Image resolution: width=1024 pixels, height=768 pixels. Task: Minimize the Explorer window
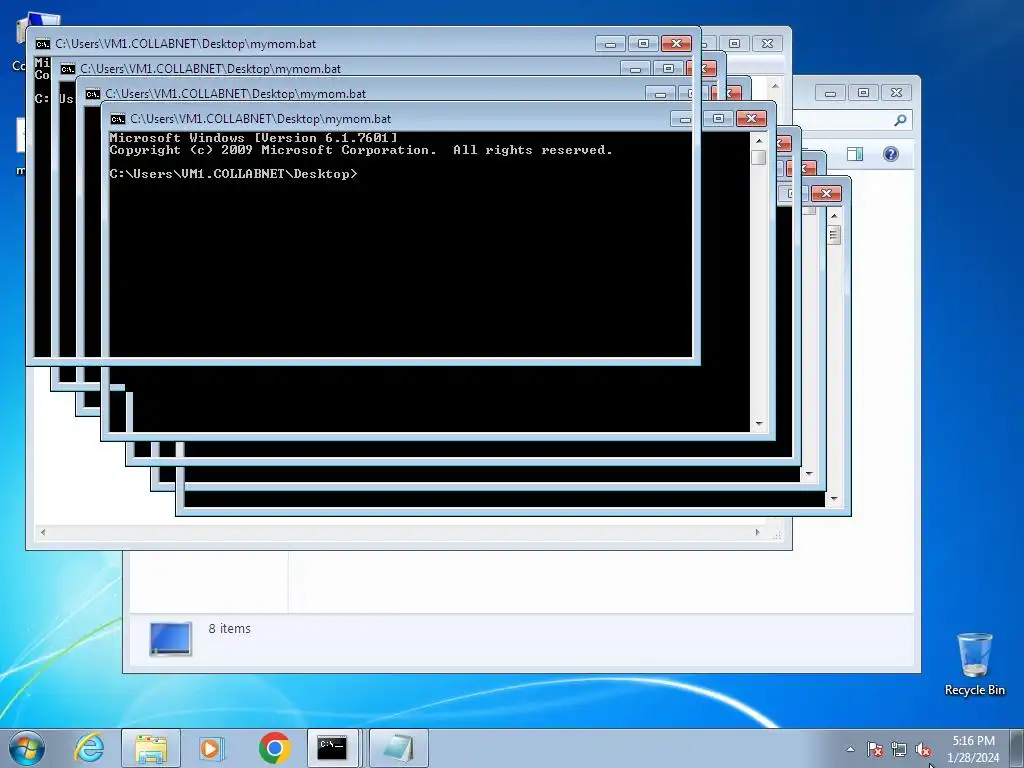pyautogui.click(x=830, y=93)
